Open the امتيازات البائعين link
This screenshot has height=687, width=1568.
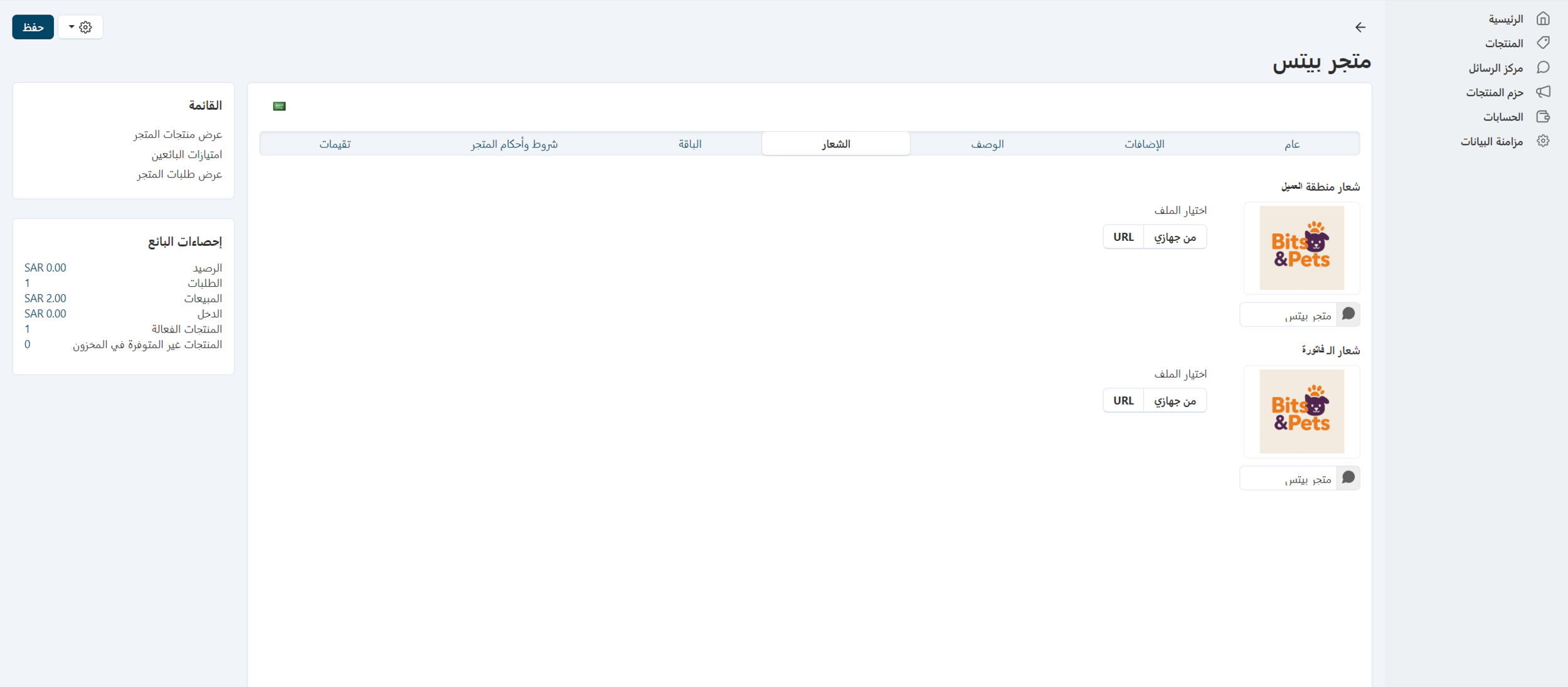[186, 154]
